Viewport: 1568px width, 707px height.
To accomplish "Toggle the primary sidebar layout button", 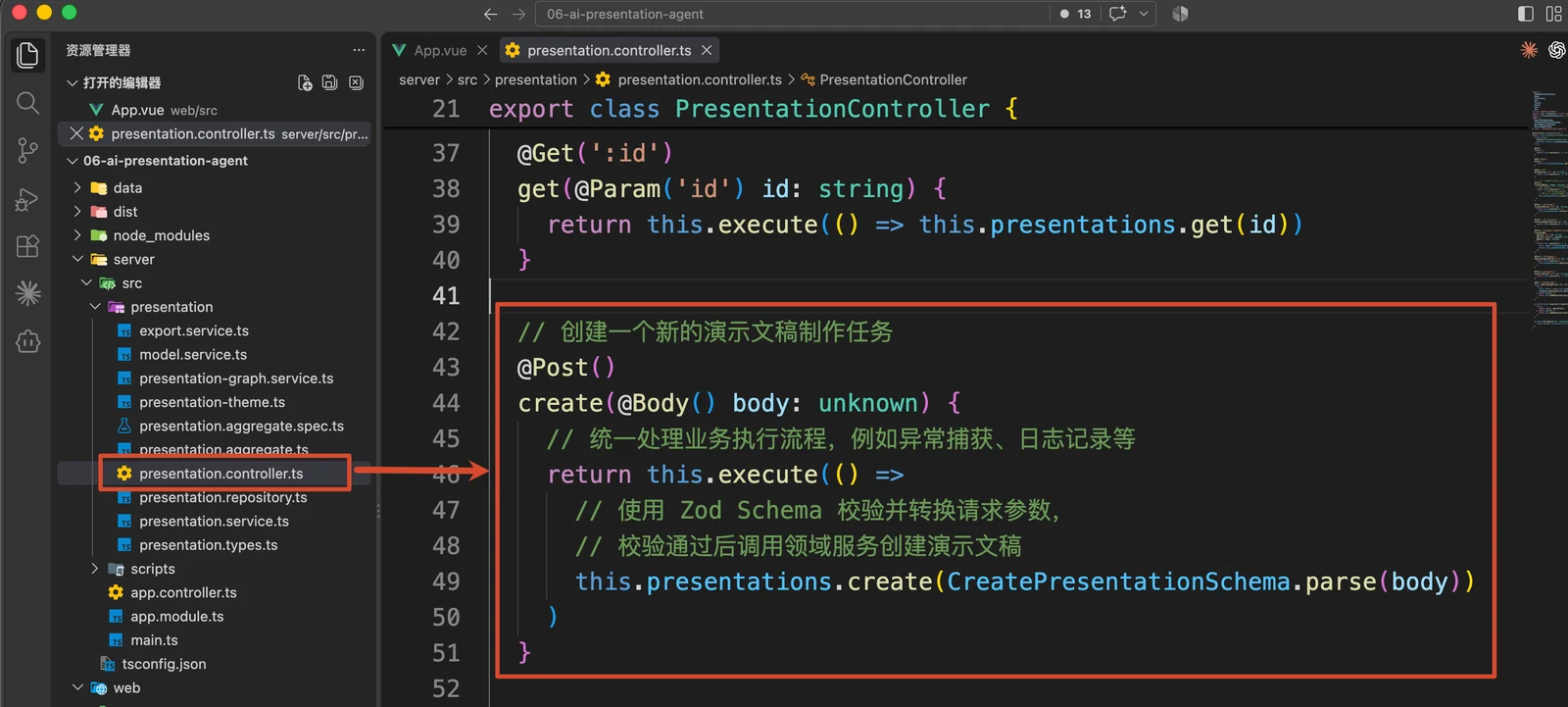I will pyautogui.click(x=1526, y=14).
